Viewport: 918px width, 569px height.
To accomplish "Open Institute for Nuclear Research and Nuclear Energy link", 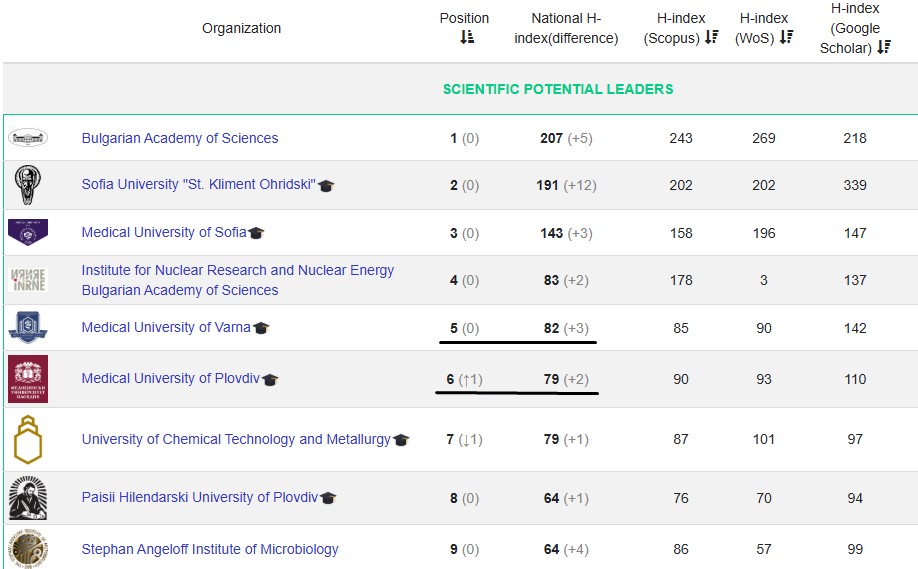I will [x=238, y=280].
